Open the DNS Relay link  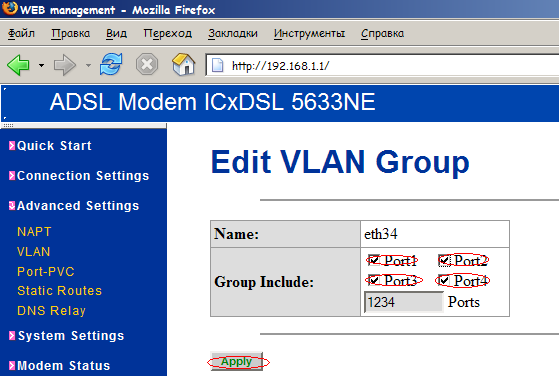point(51,311)
